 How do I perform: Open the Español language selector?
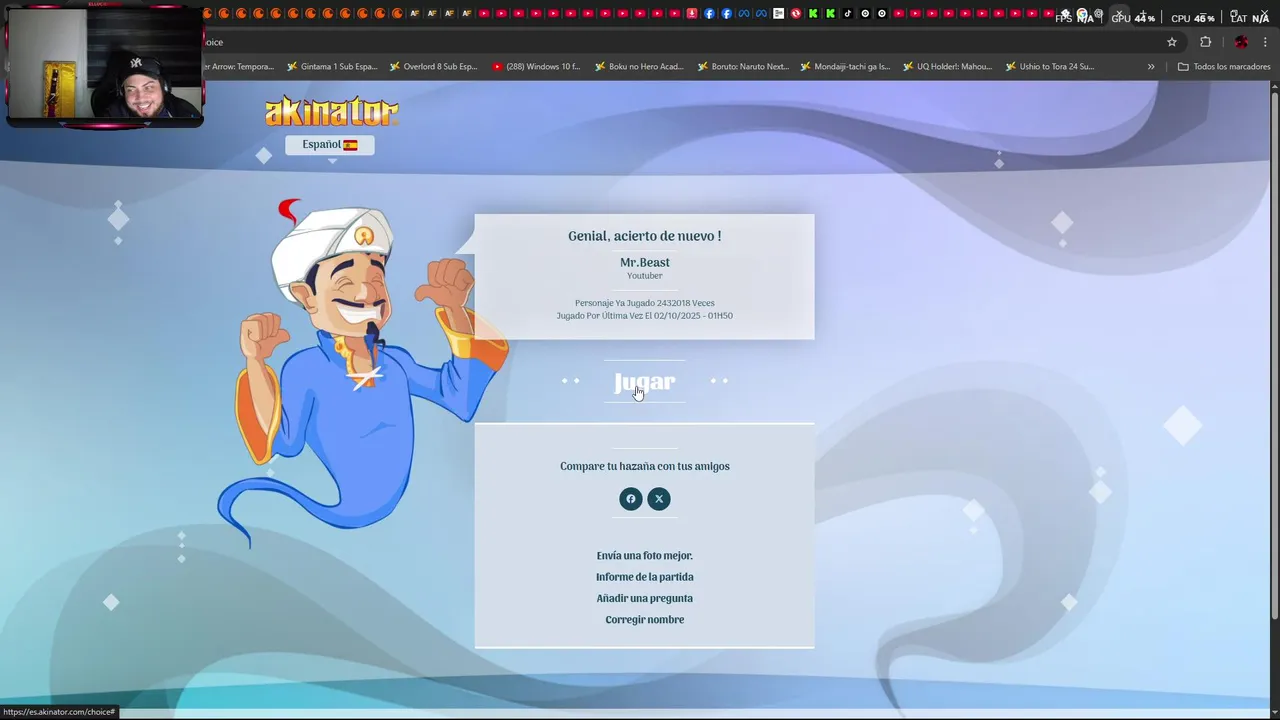pyautogui.click(x=330, y=145)
